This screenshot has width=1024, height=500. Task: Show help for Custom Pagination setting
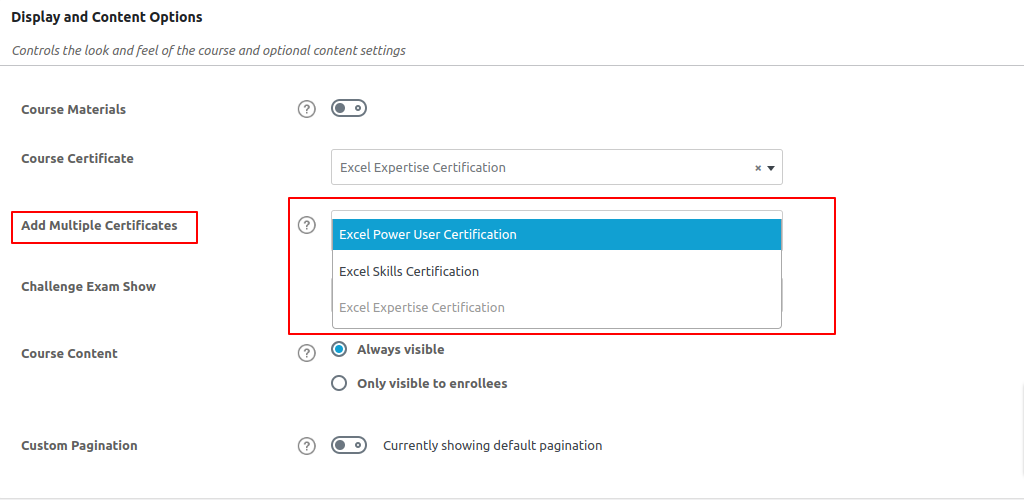pyautogui.click(x=307, y=446)
